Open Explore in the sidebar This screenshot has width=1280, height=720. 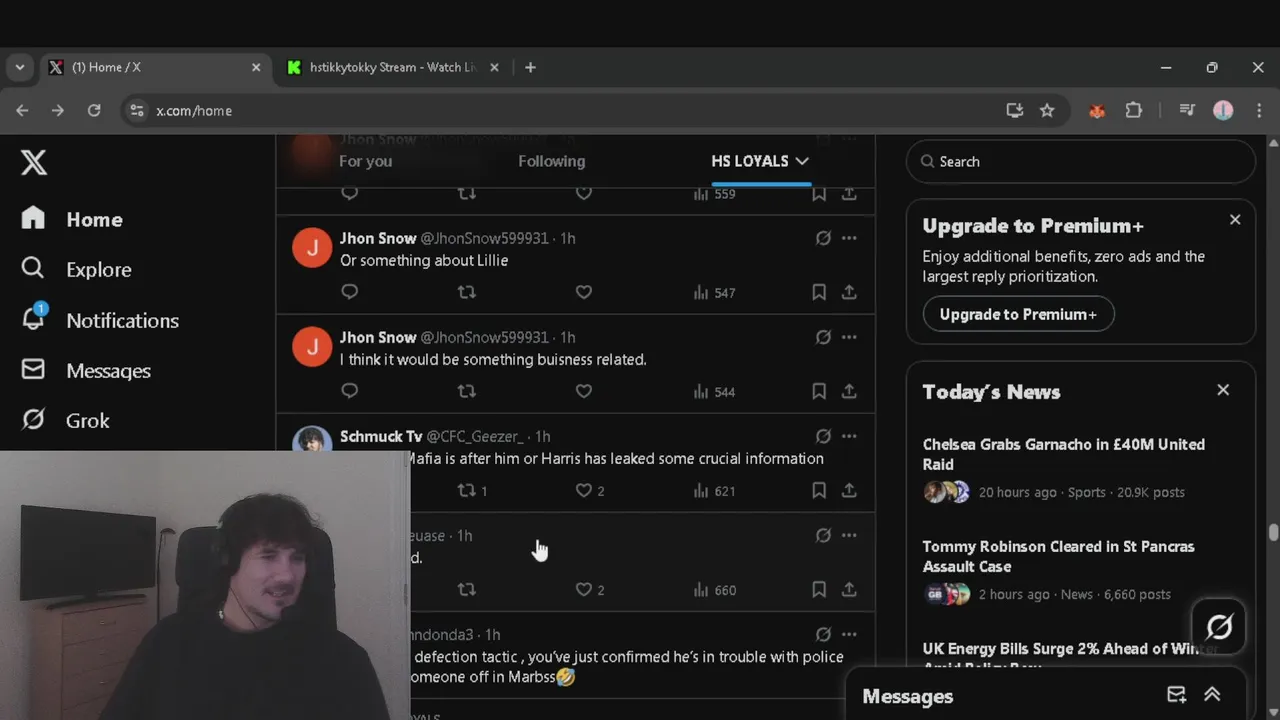pos(77,269)
